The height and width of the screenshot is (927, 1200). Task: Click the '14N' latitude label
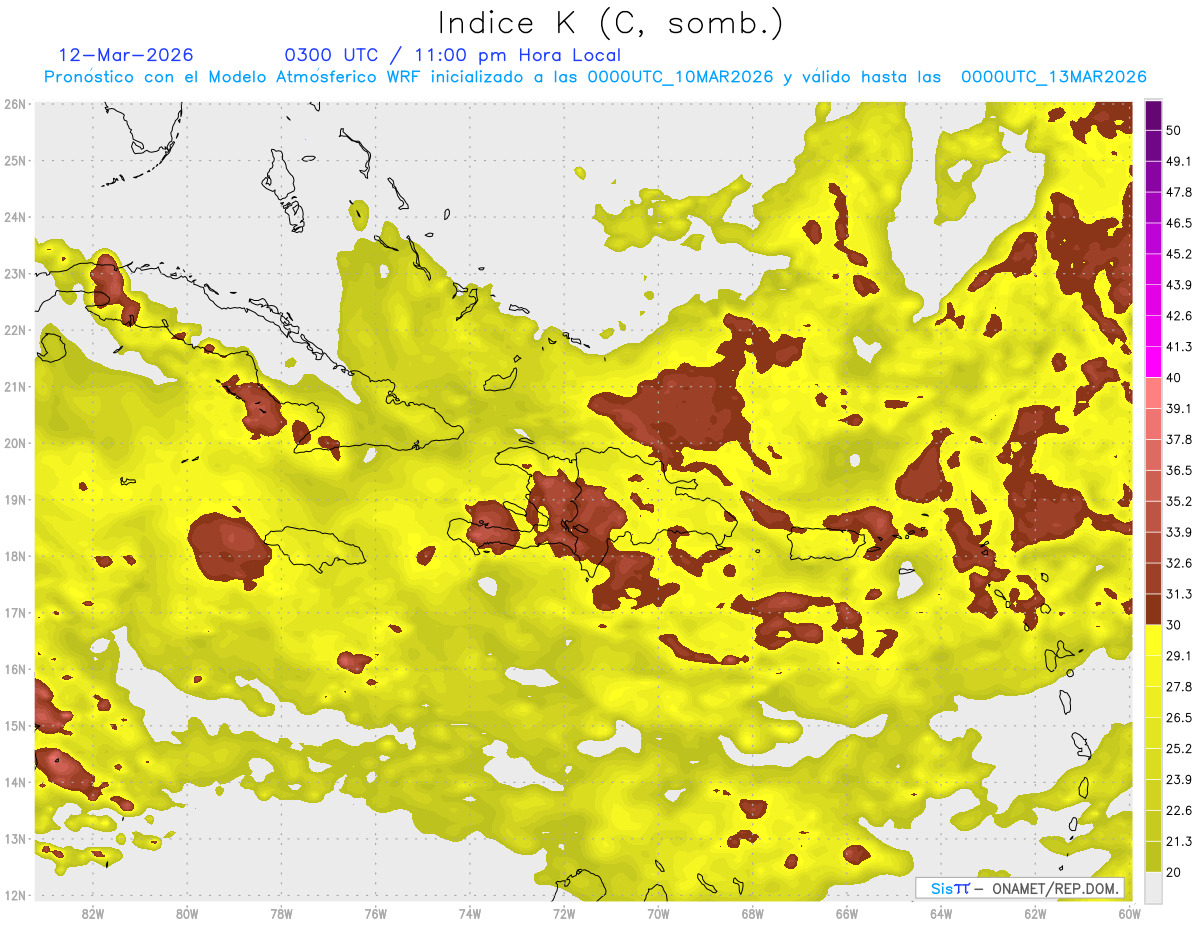coord(15,782)
